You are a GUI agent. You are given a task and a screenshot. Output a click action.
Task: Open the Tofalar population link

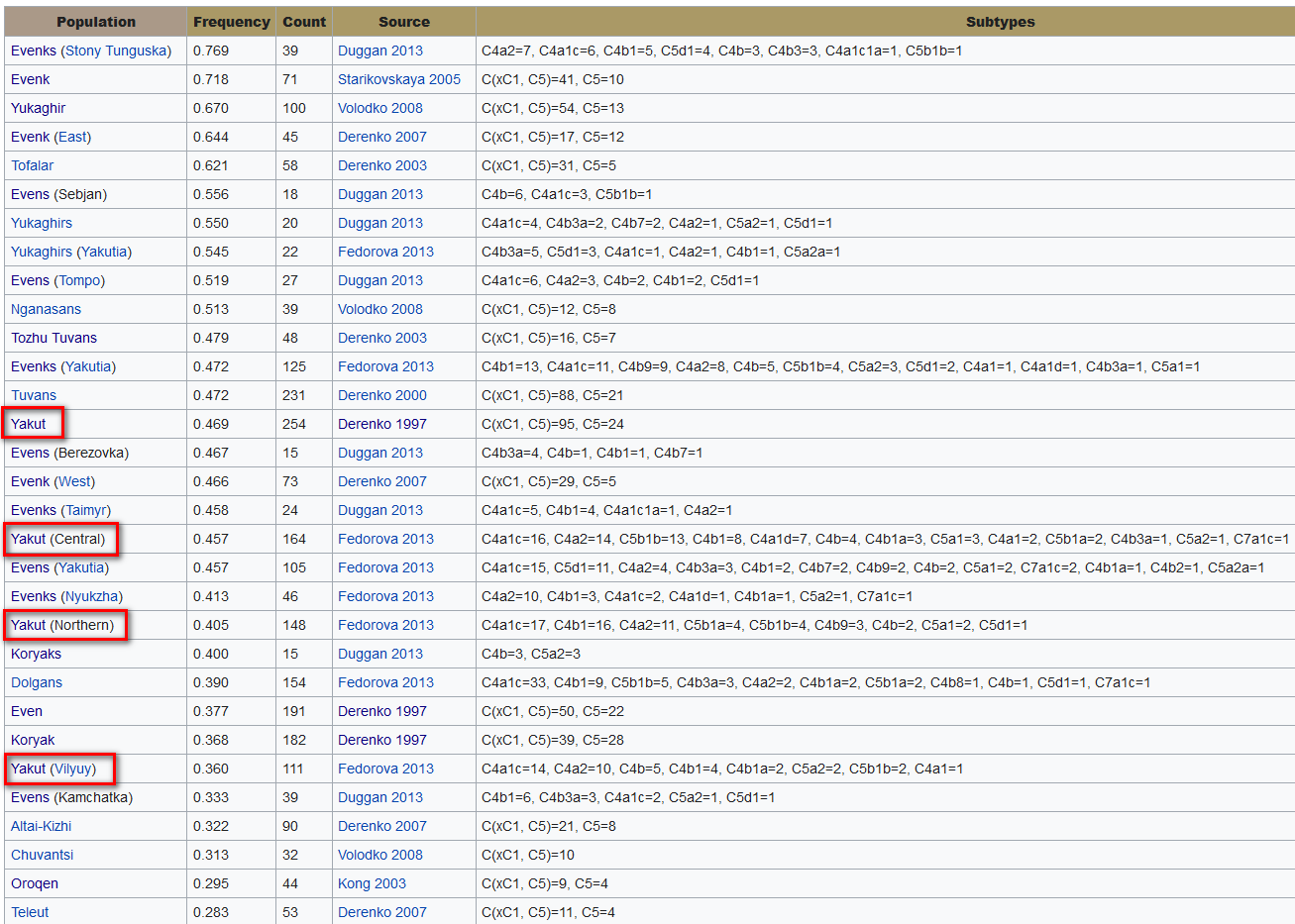[x=33, y=165]
